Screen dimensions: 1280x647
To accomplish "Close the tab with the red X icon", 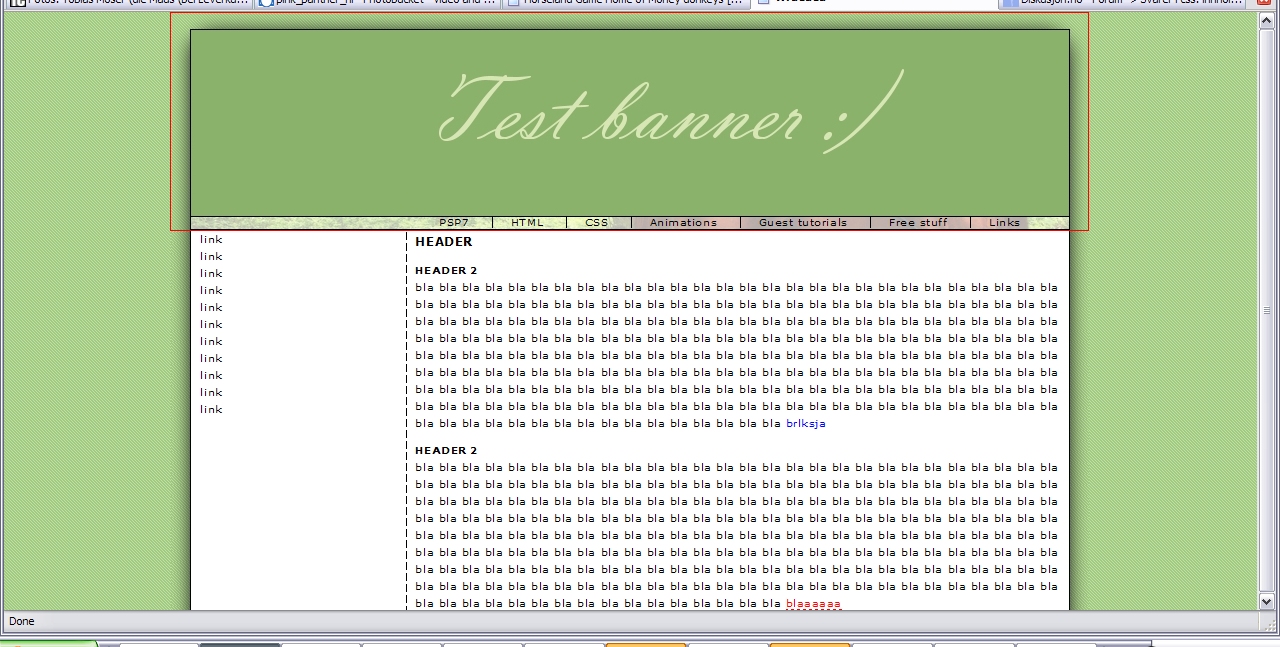I will coord(1266,3).
